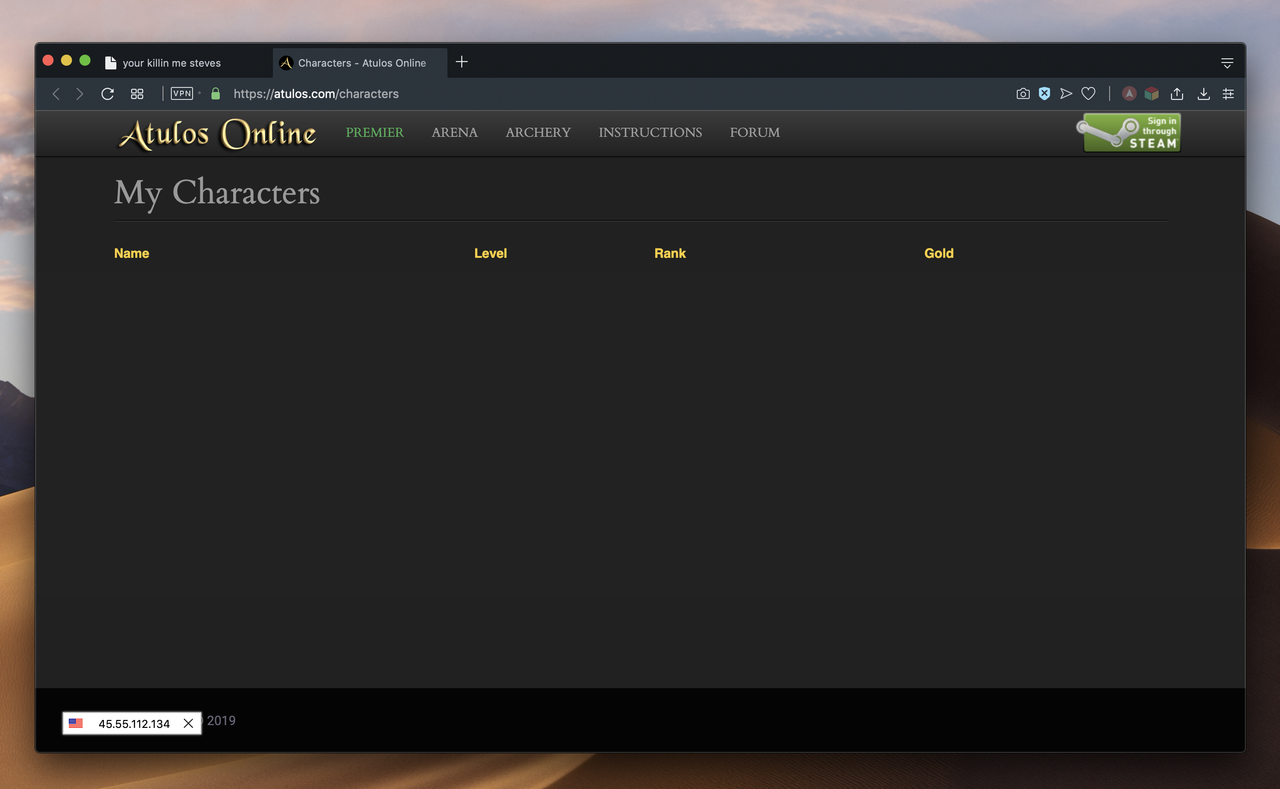The height and width of the screenshot is (789, 1280).
Task: Click the cube extension icon
Action: (x=1152, y=94)
